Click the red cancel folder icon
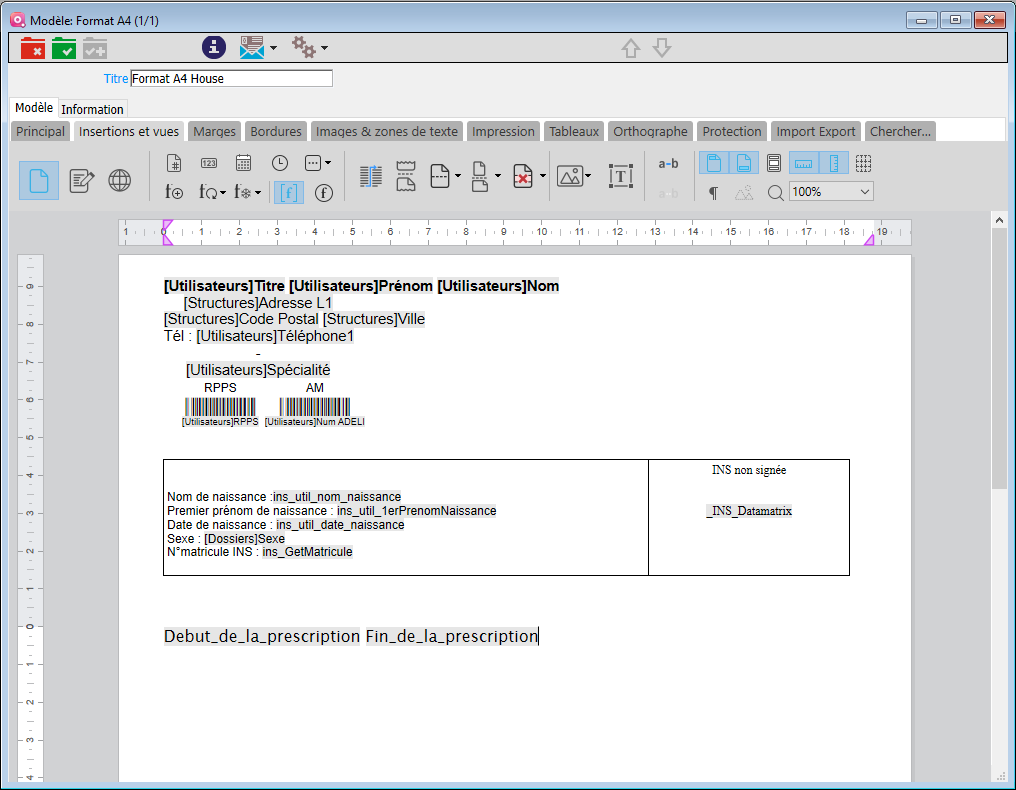Viewport: 1016px width, 790px height. pos(33,48)
